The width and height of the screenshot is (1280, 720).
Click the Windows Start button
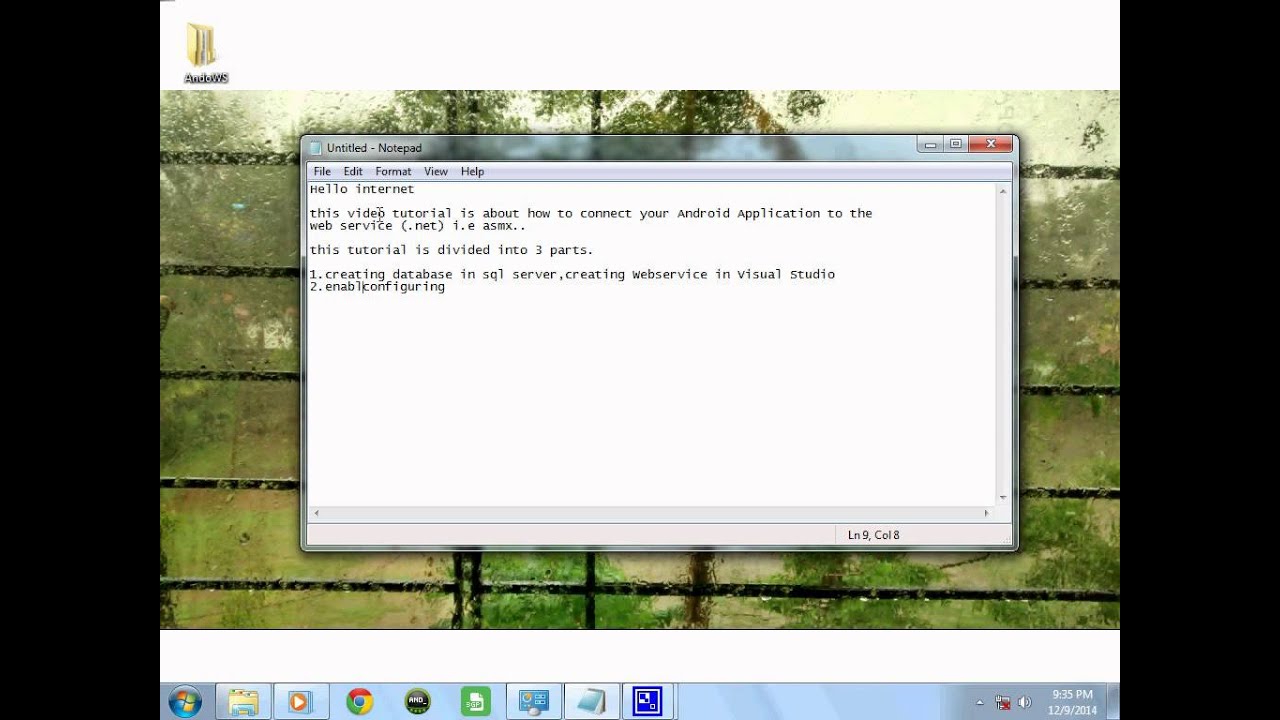[185, 702]
